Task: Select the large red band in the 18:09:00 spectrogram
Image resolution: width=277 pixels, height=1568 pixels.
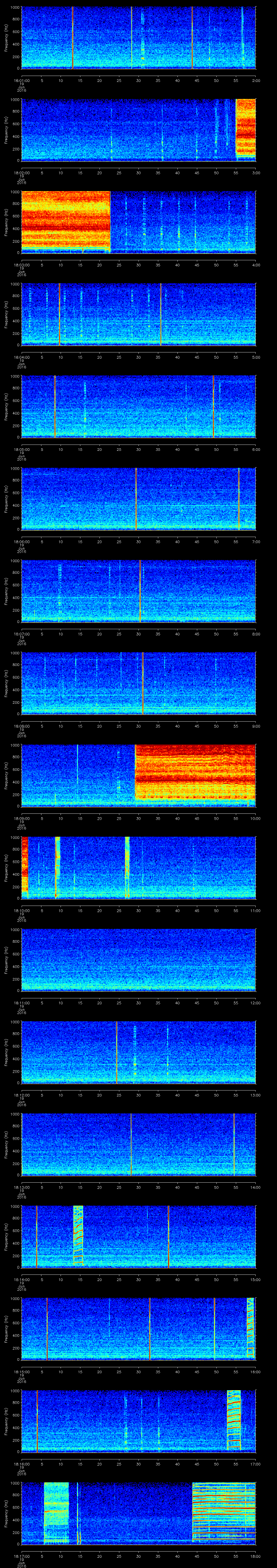Action: tap(195, 772)
